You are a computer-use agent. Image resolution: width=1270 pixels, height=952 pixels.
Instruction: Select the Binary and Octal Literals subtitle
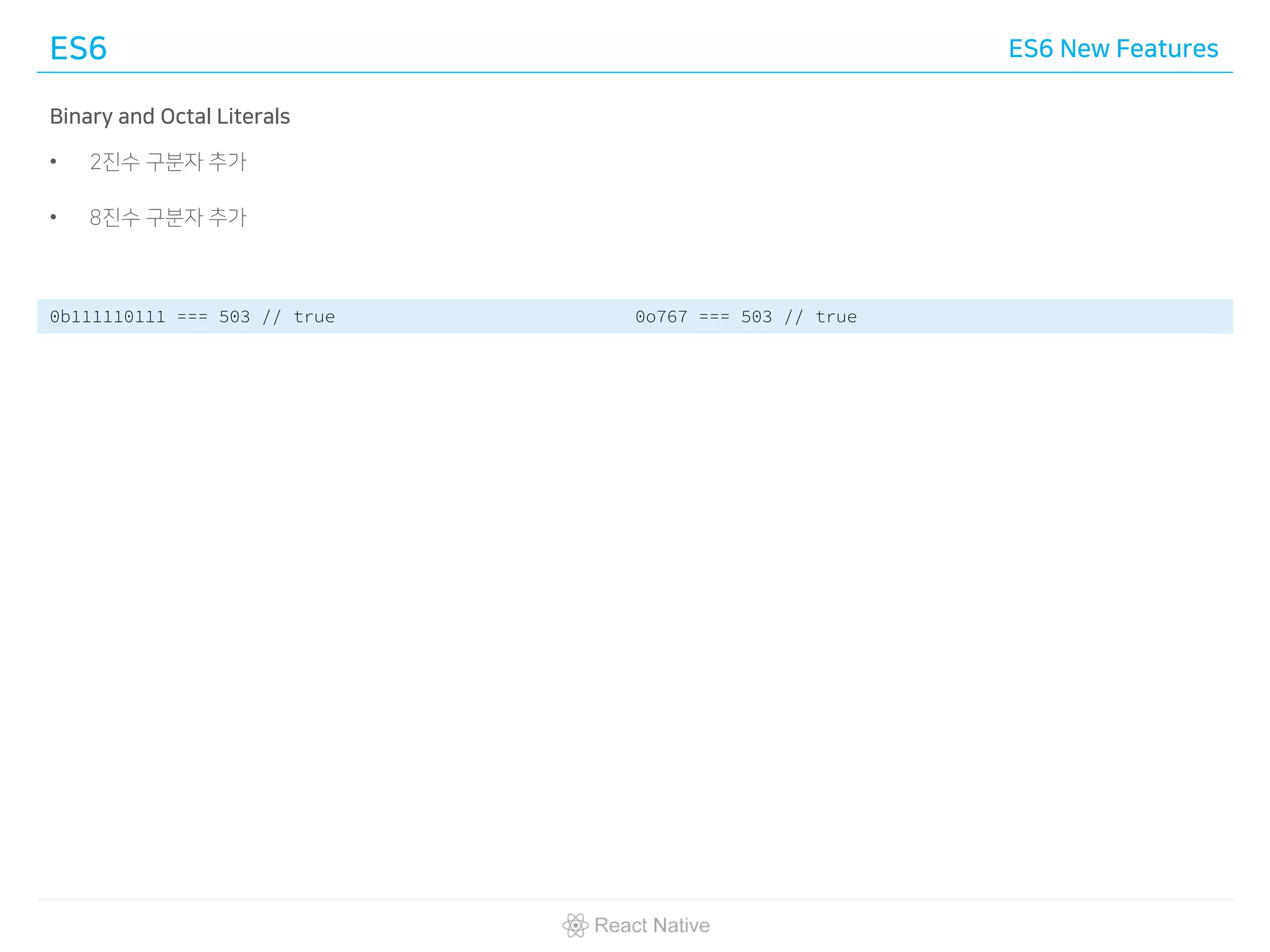170,117
